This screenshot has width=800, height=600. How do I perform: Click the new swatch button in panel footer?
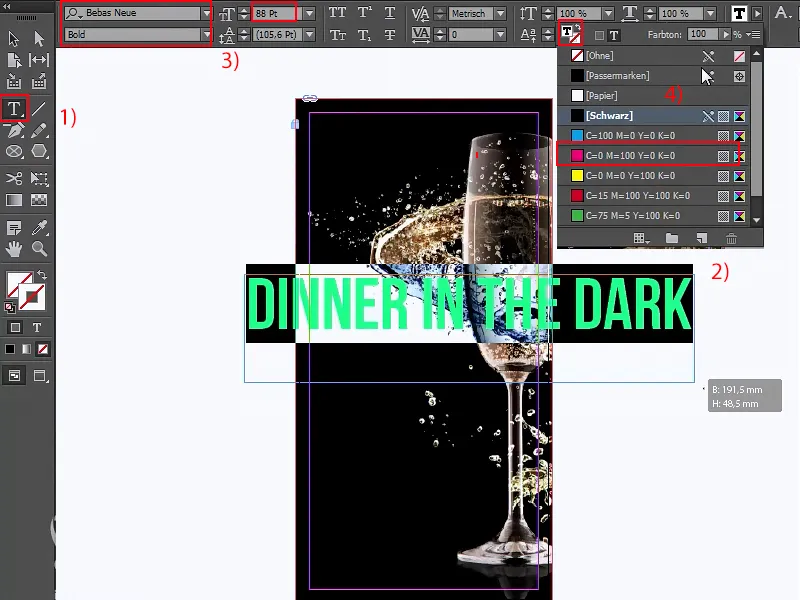pyautogui.click(x=702, y=238)
